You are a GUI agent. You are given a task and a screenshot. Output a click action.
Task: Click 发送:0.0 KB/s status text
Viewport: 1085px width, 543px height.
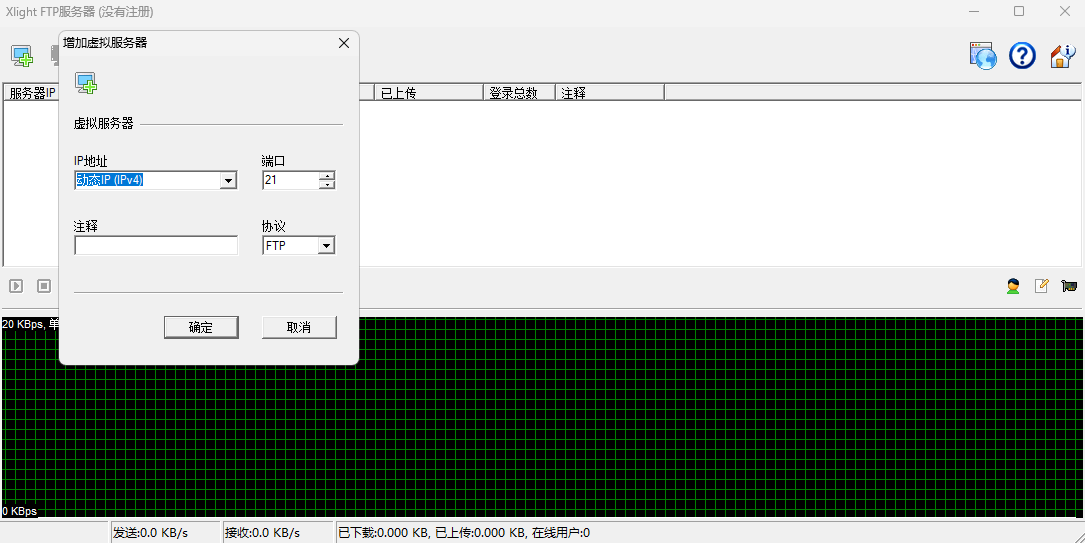click(x=150, y=533)
